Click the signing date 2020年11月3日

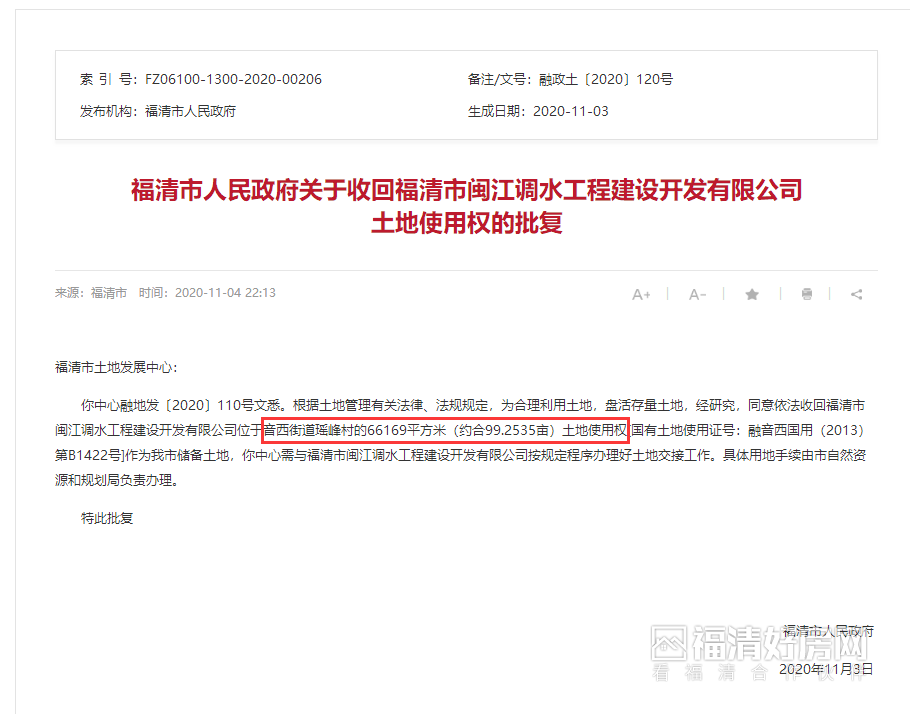coord(826,669)
